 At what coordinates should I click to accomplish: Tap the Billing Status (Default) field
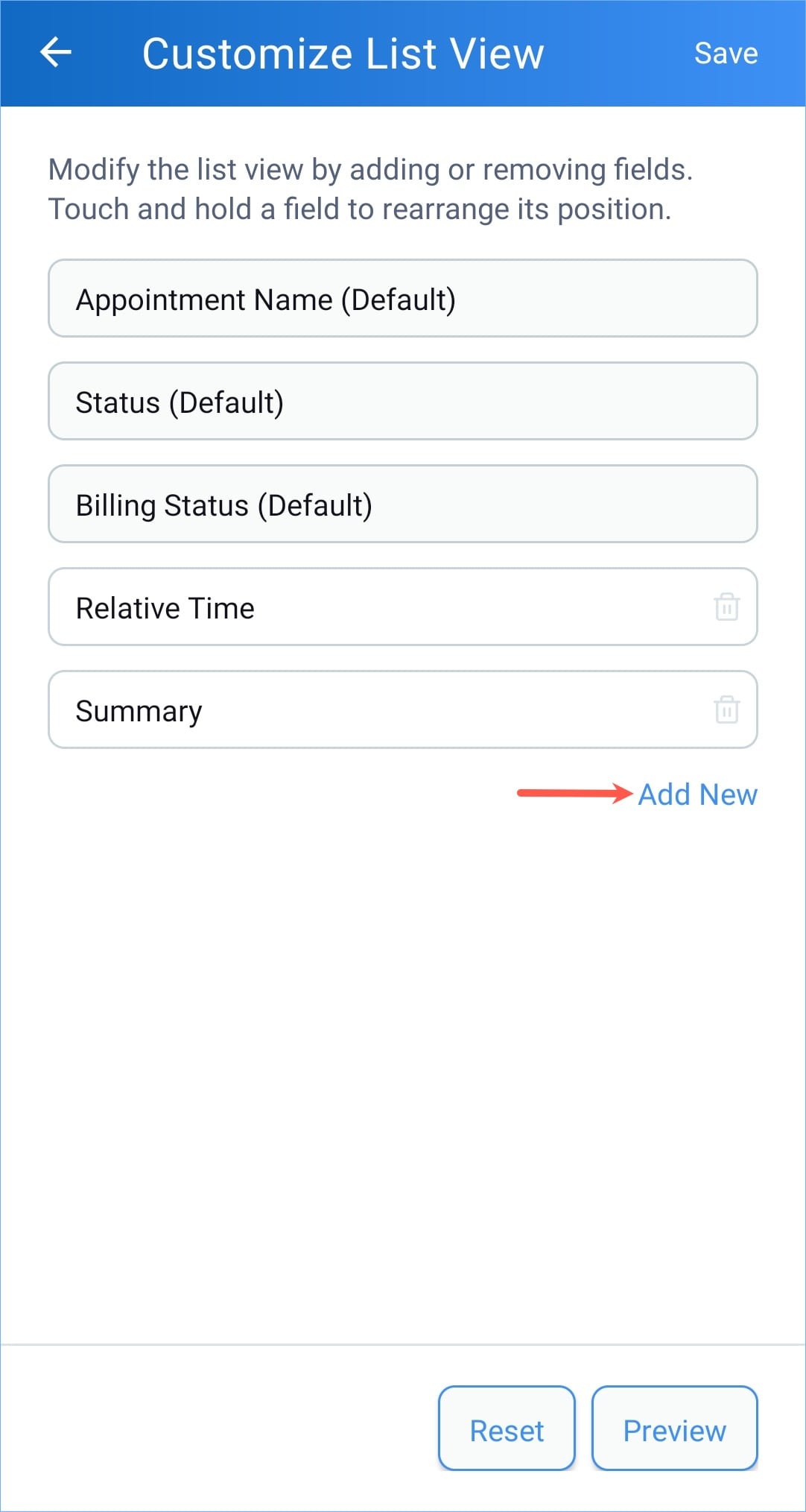click(402, 504)
